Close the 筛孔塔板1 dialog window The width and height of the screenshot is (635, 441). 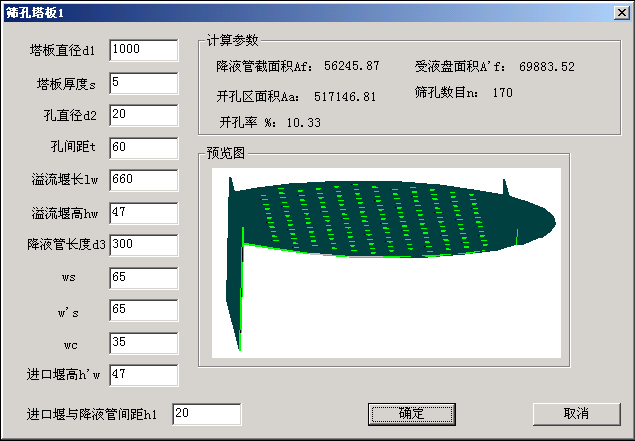click(621, 13)
